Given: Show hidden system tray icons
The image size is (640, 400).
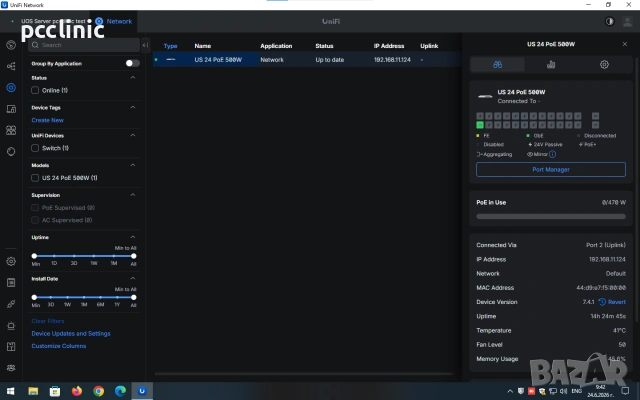Looking at the screenshot, I should click(x=510, y=391).
